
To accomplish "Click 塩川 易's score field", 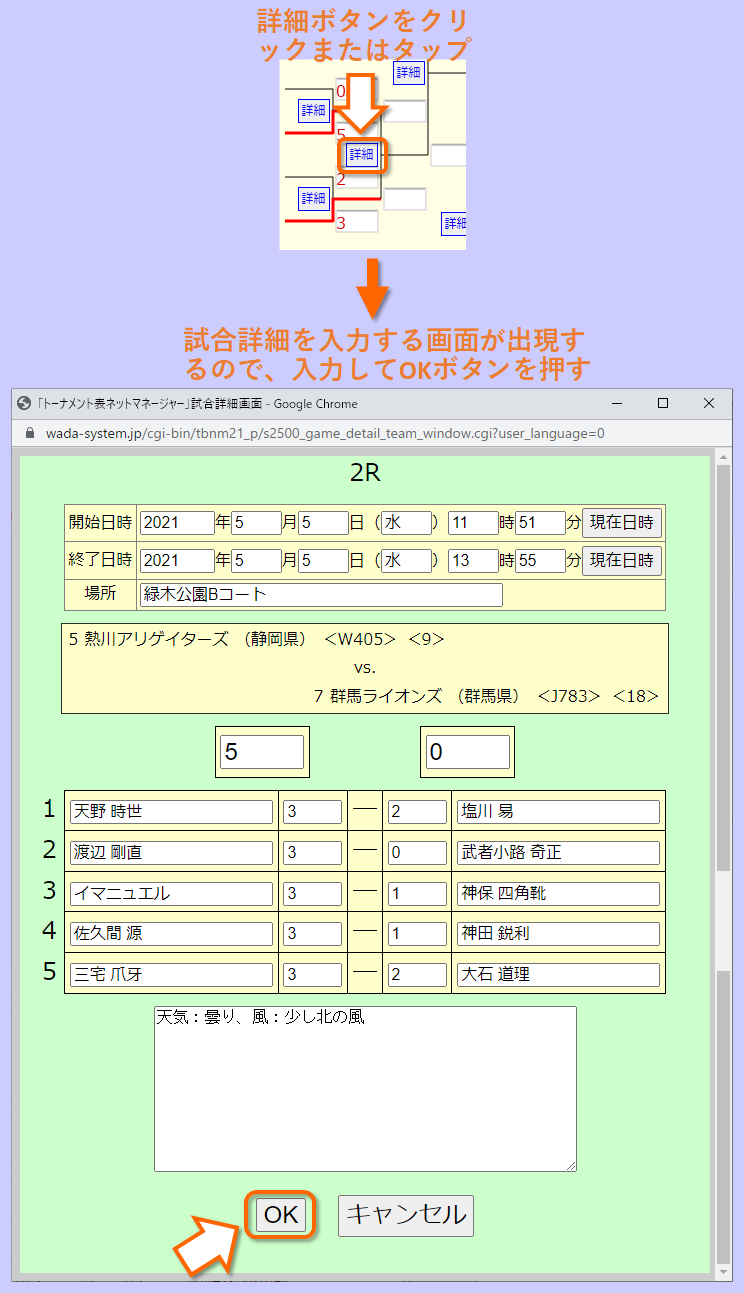I will [417, 811].
